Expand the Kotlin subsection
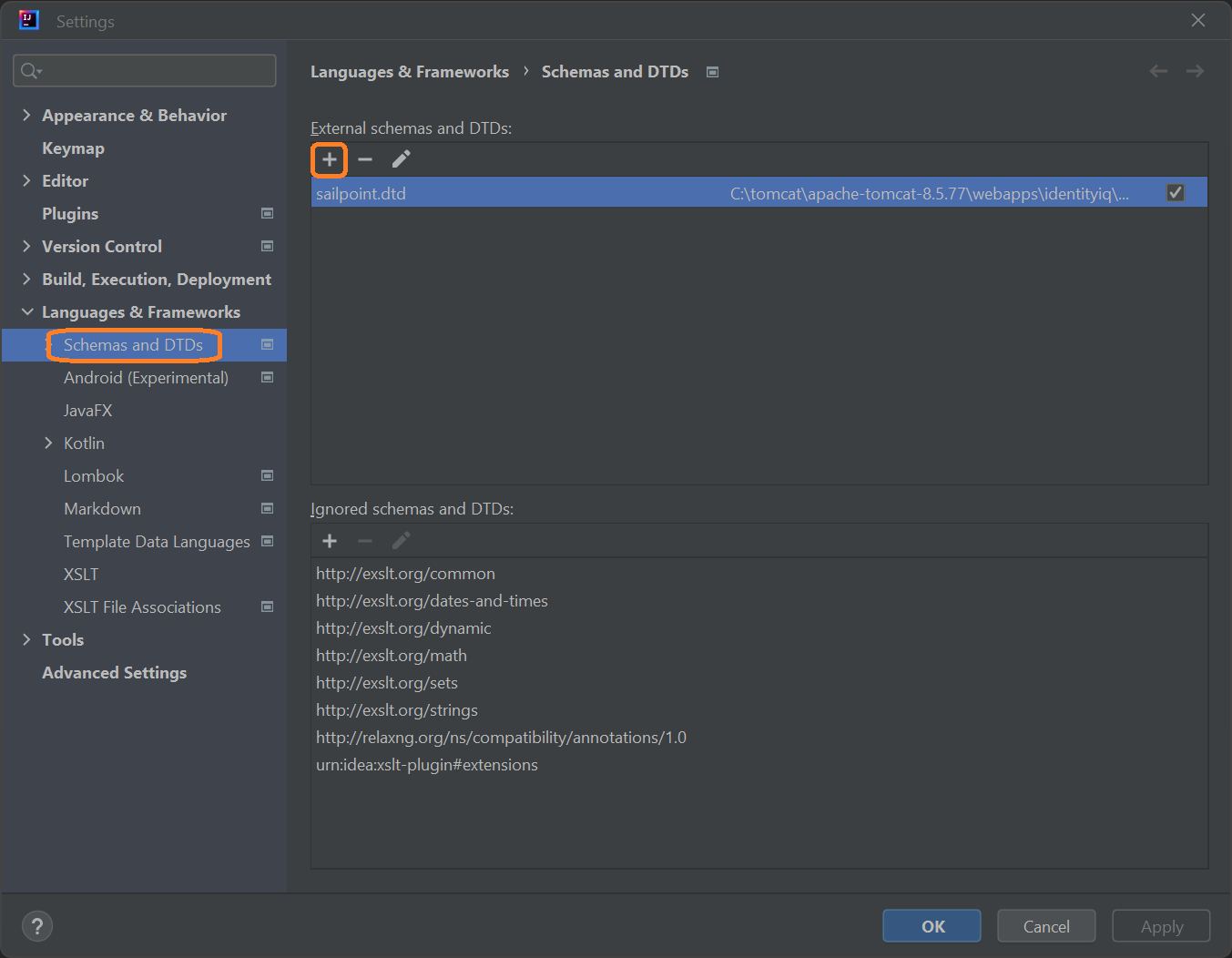The image size is (1232, 958). pyautogui.click(x=48, y=443)
